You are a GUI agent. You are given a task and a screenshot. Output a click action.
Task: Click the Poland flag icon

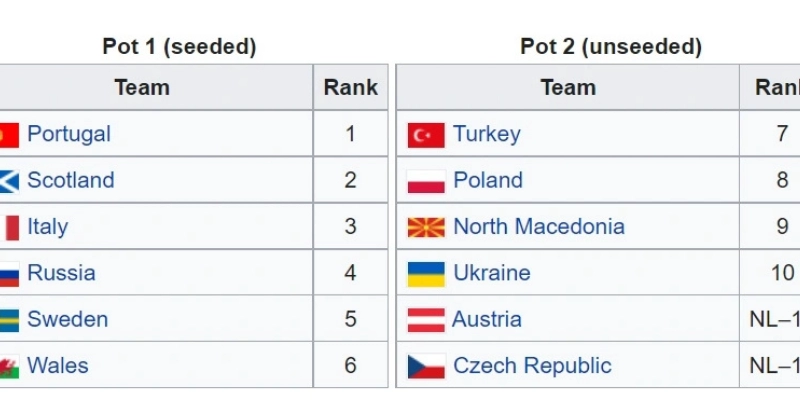pyautogui.click(x=426, y=182)
